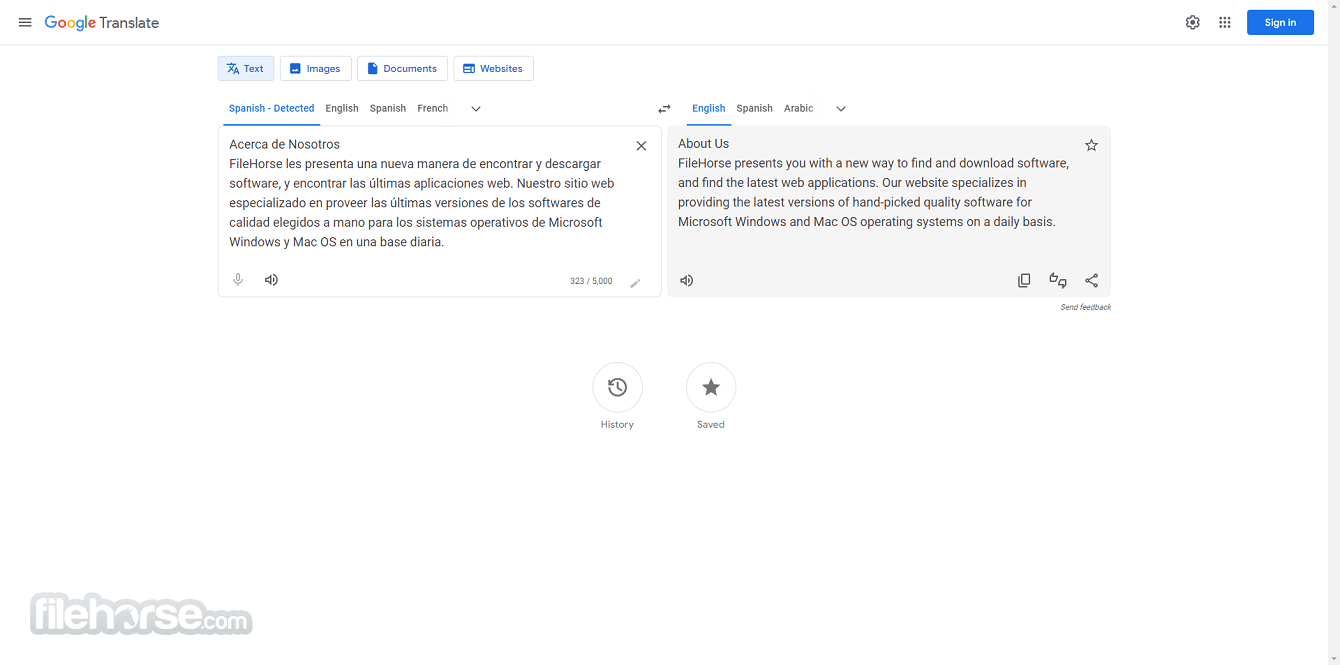The image size is (1340, 665).
Task: Save translation with star icon
Action: pos(1091,145)
